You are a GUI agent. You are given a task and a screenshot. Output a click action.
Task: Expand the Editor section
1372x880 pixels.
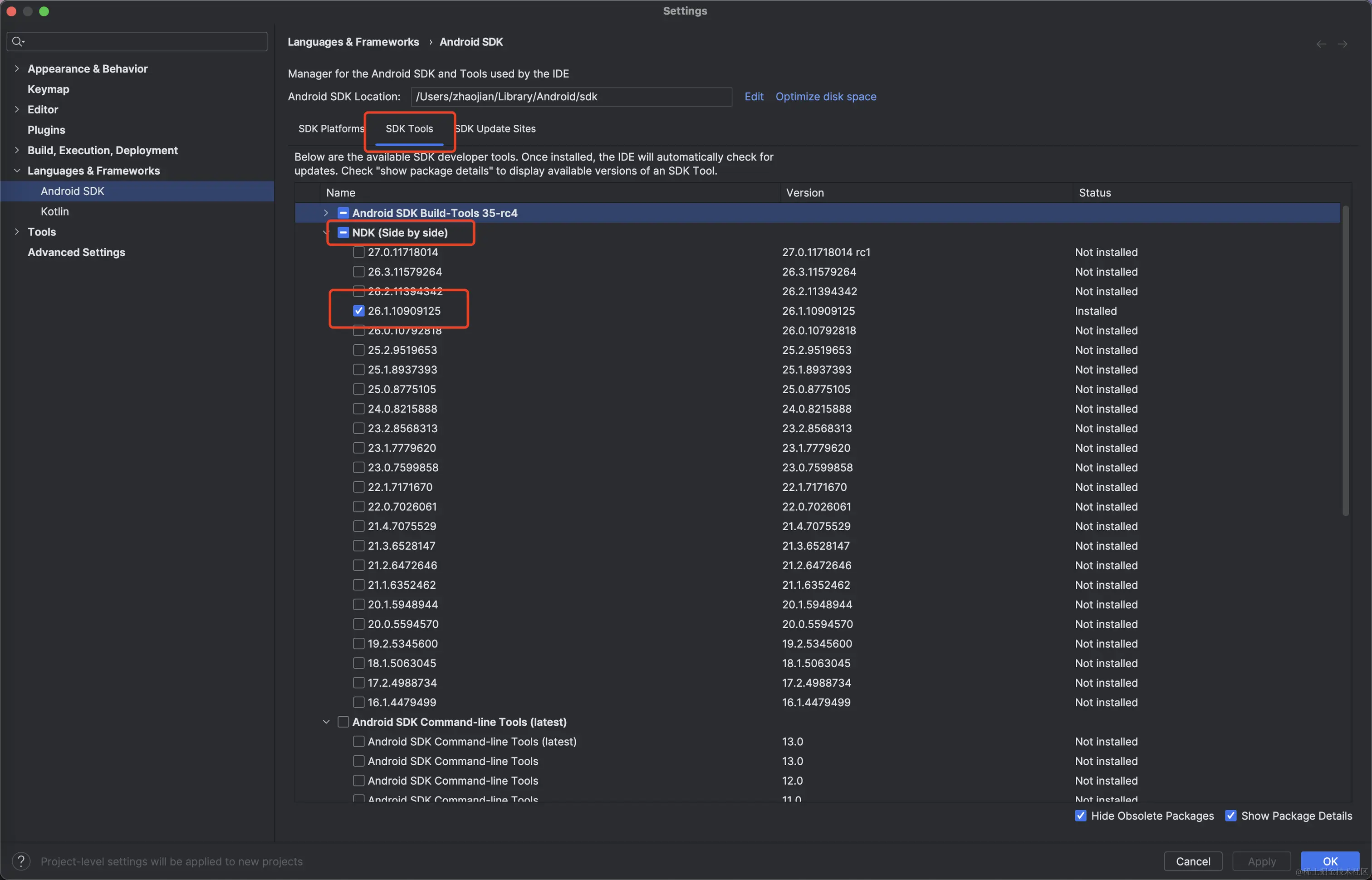coord(17,109)
